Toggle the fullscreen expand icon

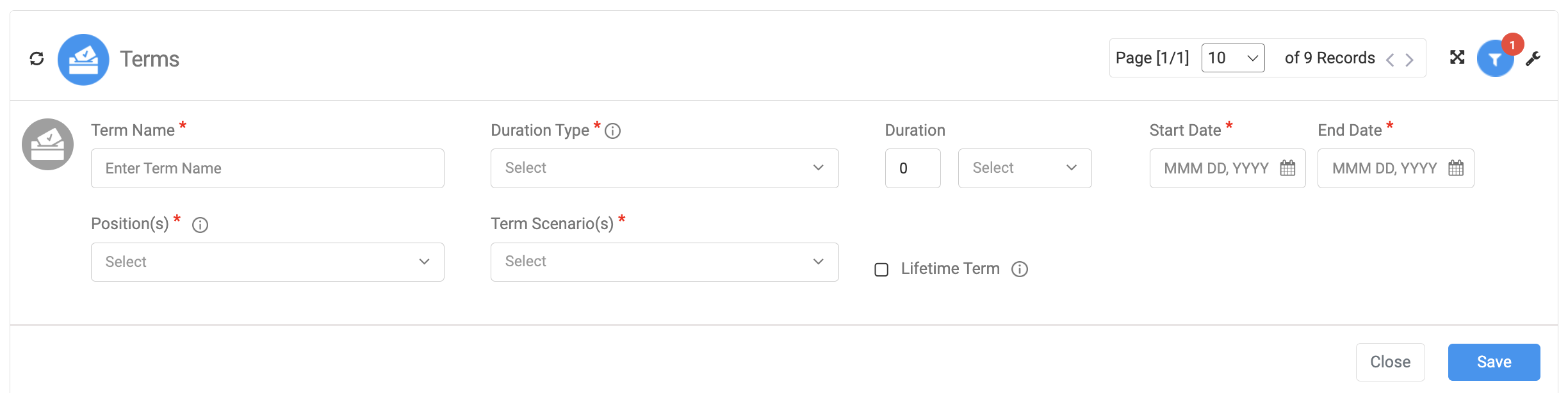pyautogui.click(x=1457, y=58)
